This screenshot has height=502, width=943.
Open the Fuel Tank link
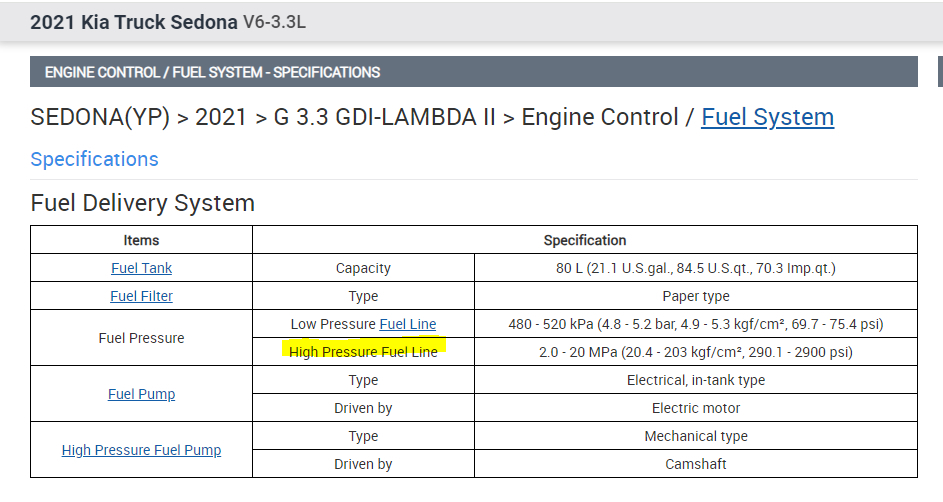141,268
